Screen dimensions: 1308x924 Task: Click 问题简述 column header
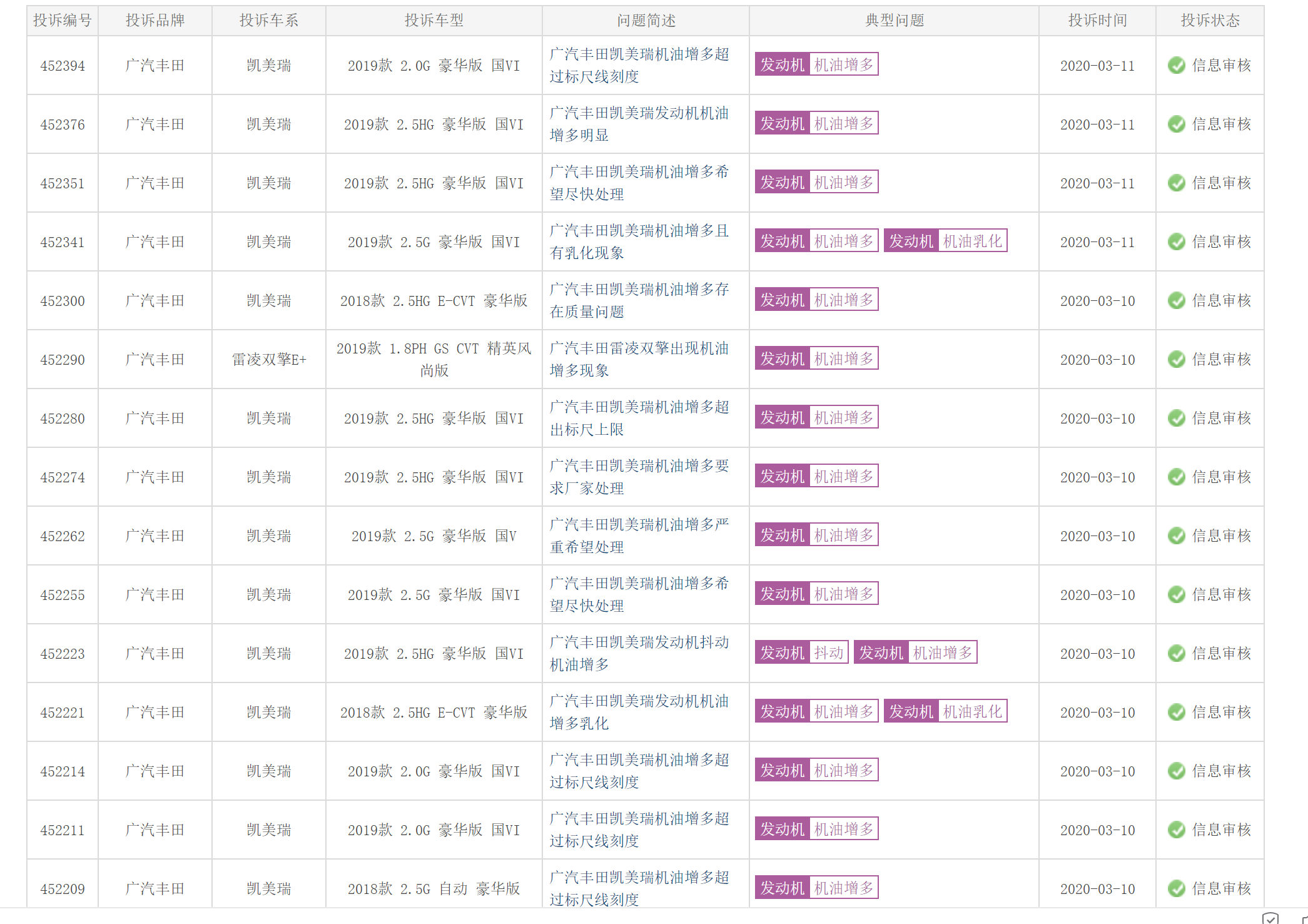[646, 21]
